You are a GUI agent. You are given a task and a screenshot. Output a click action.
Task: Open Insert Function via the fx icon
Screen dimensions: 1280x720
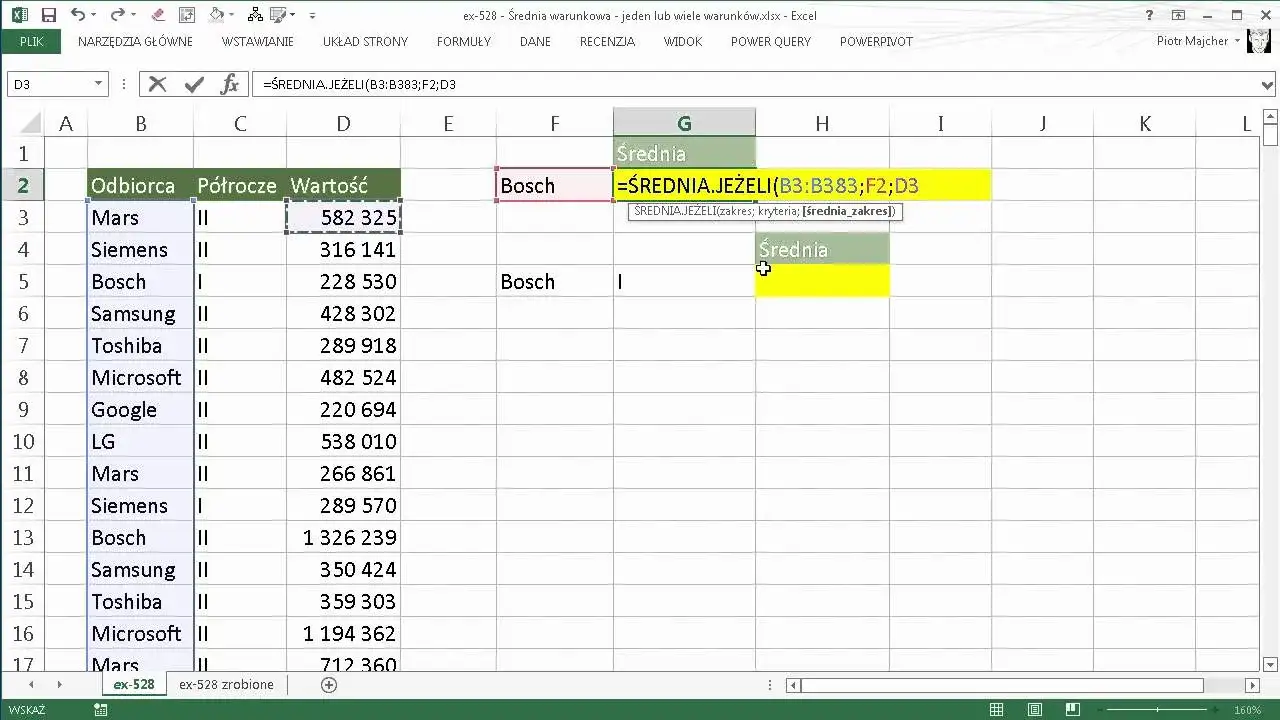[x=230, y=85]
